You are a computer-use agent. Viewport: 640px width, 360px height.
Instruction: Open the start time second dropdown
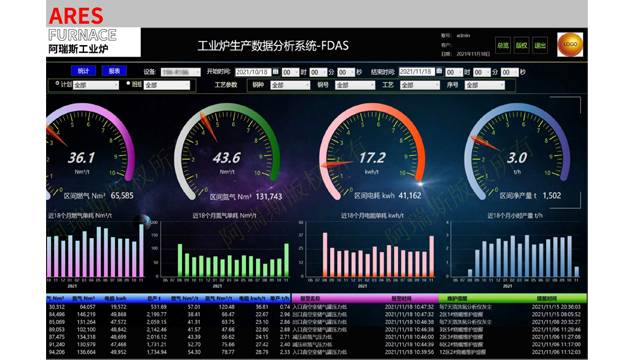(346, 72)
